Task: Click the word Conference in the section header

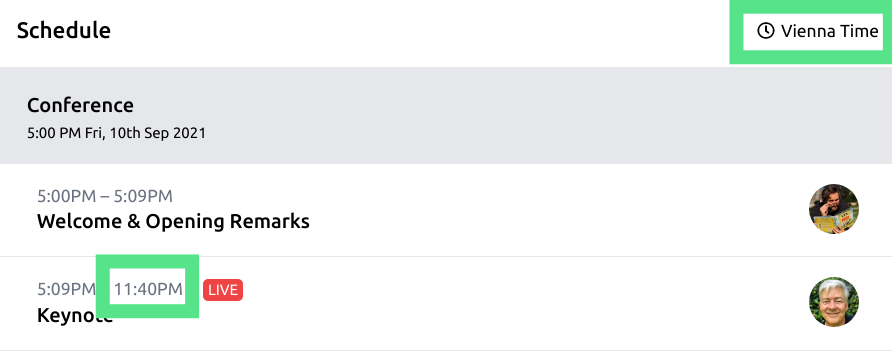Action: 80,105
